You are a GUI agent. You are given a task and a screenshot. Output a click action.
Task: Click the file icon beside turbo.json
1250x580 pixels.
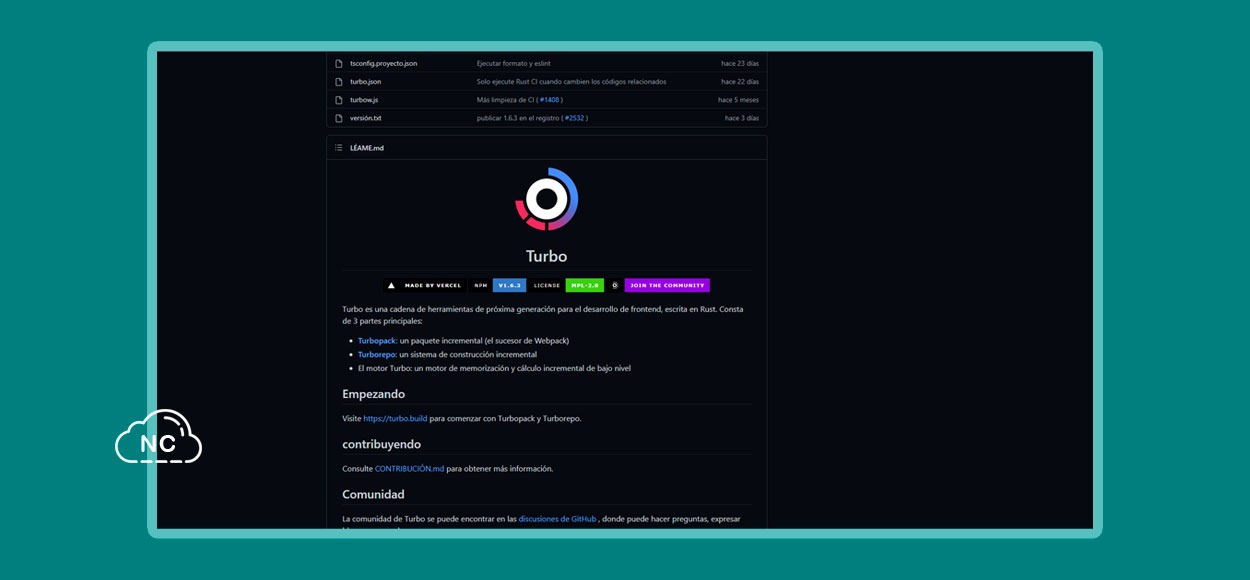tap(339, 81)
